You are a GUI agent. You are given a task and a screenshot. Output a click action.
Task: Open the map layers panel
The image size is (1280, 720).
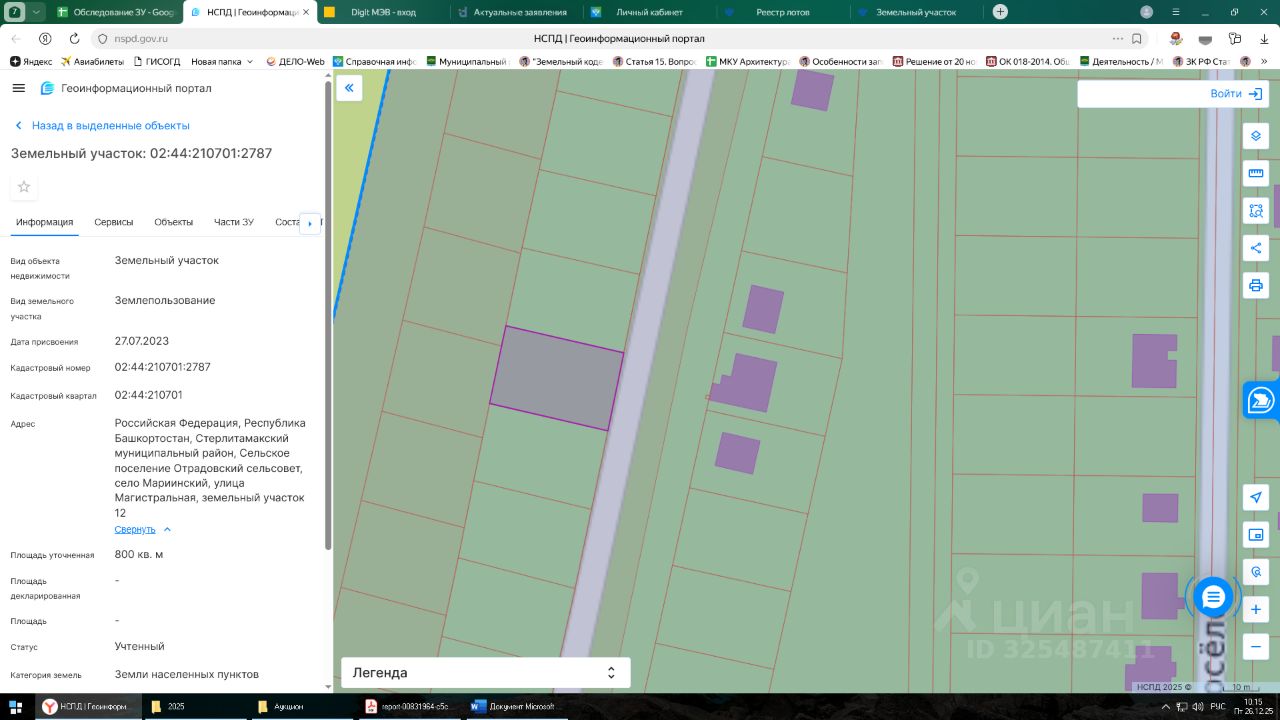1256,136
